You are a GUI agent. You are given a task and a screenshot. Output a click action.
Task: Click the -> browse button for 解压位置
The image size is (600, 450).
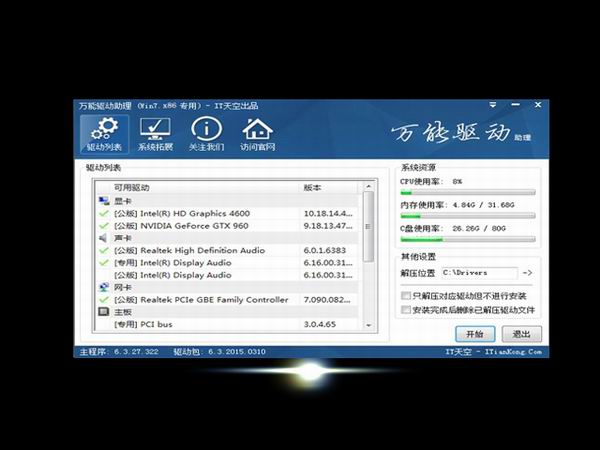coord(527,272)
